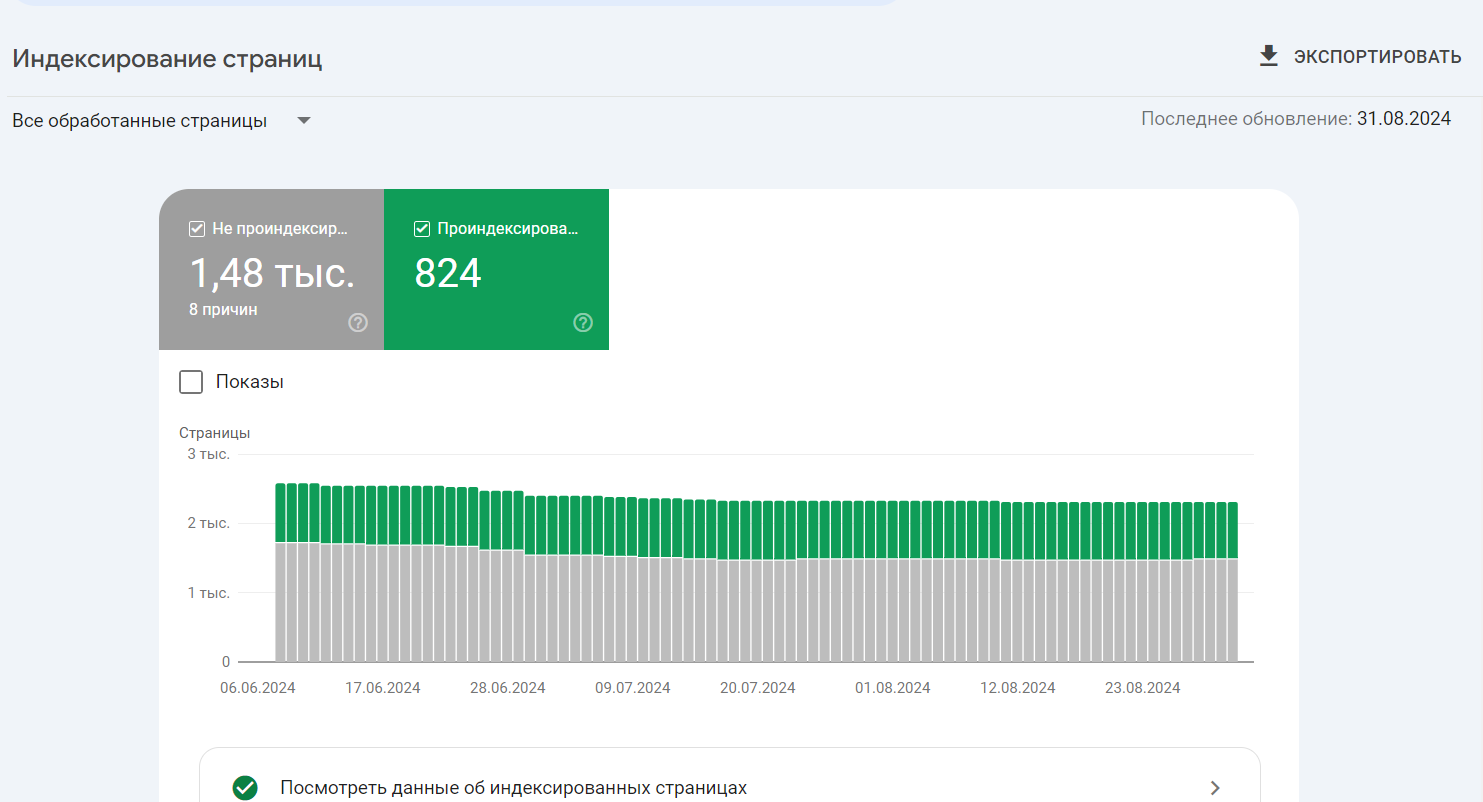Click the 1,48 тыс. value
The image size is (1483, 802).
[272, 272]
